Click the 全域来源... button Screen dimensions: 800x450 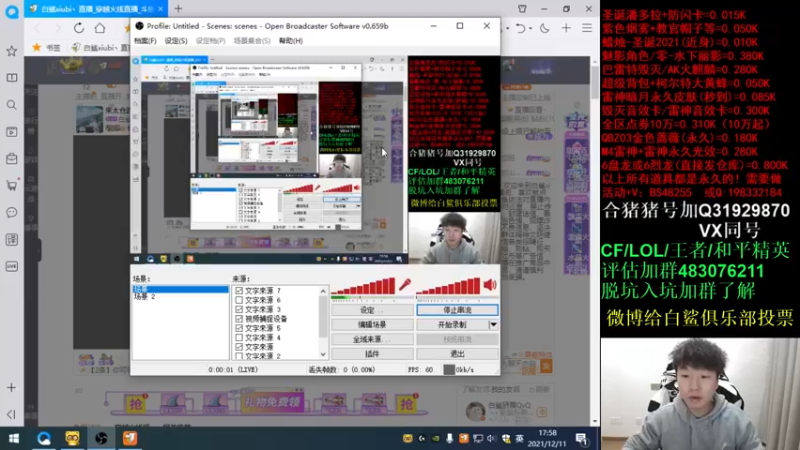coord(372,339)
